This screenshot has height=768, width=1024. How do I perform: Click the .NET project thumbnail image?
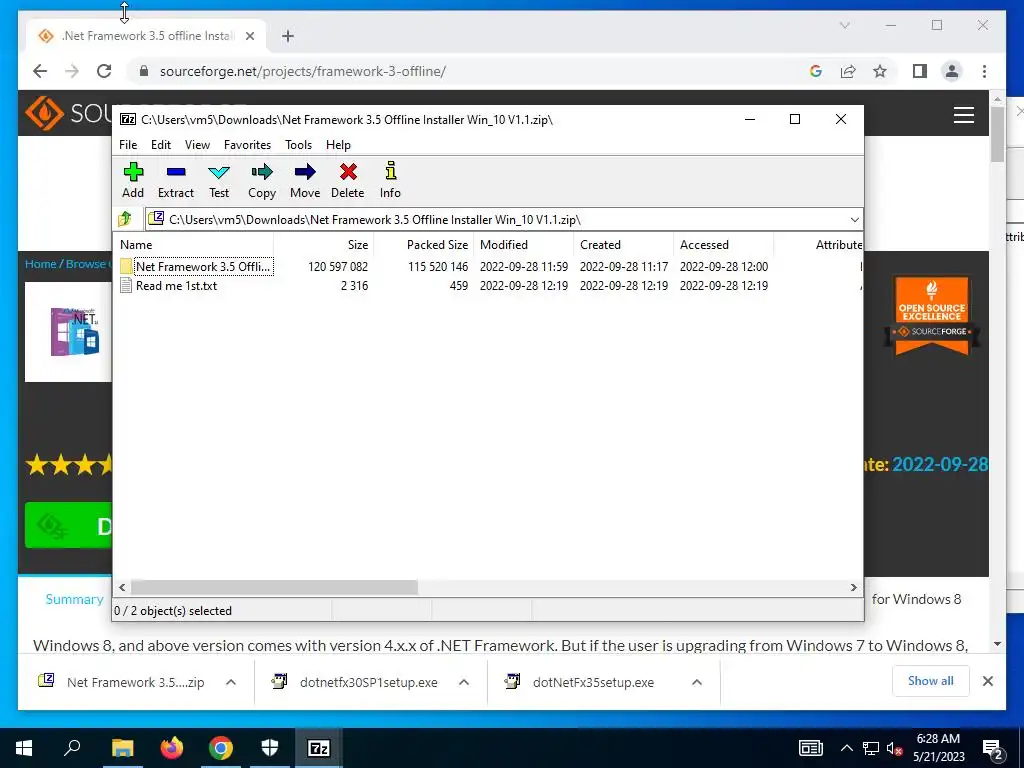(75, 332)
